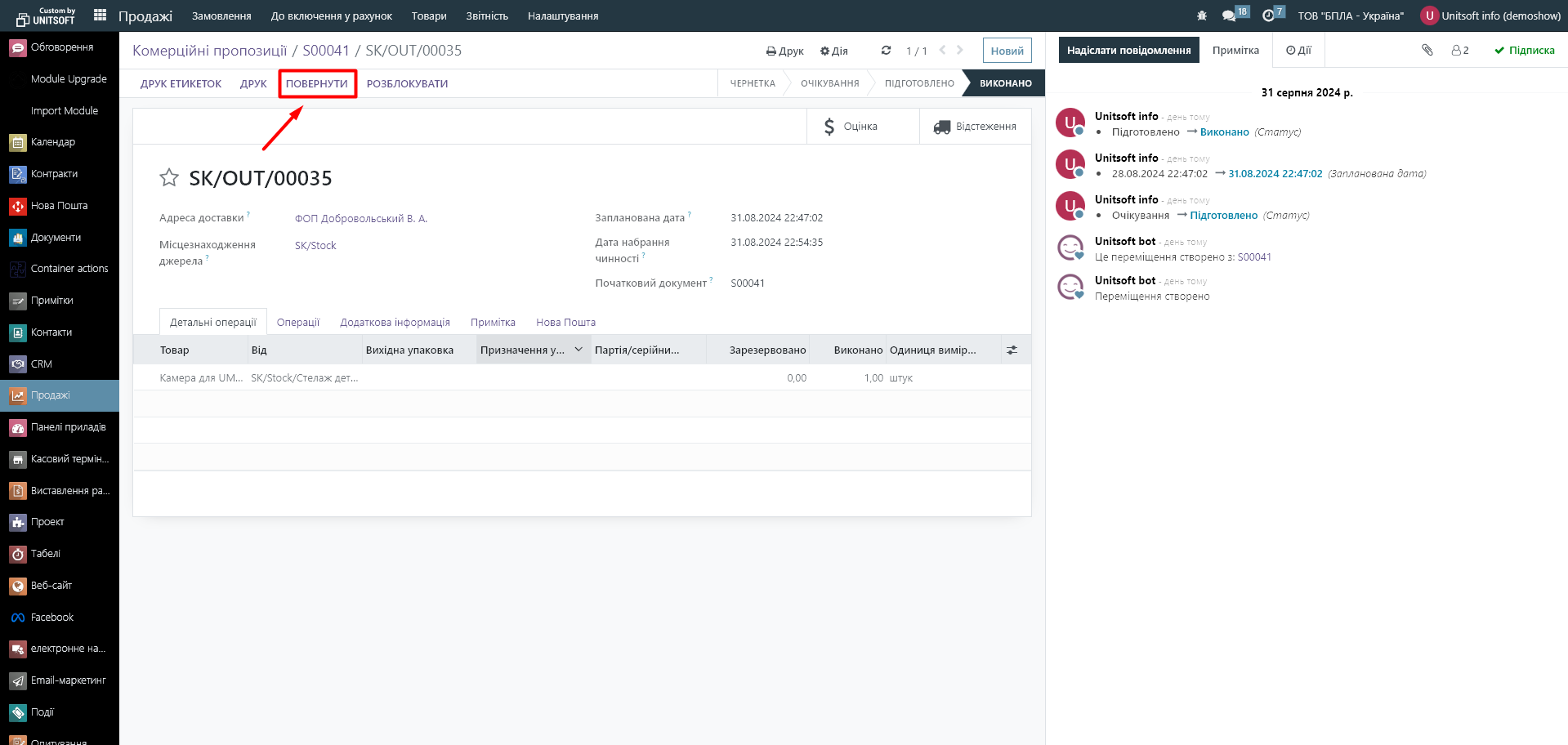Toggle the Підписка follow status
This screenshot has height=745, width=1568.
(1524, 51)
